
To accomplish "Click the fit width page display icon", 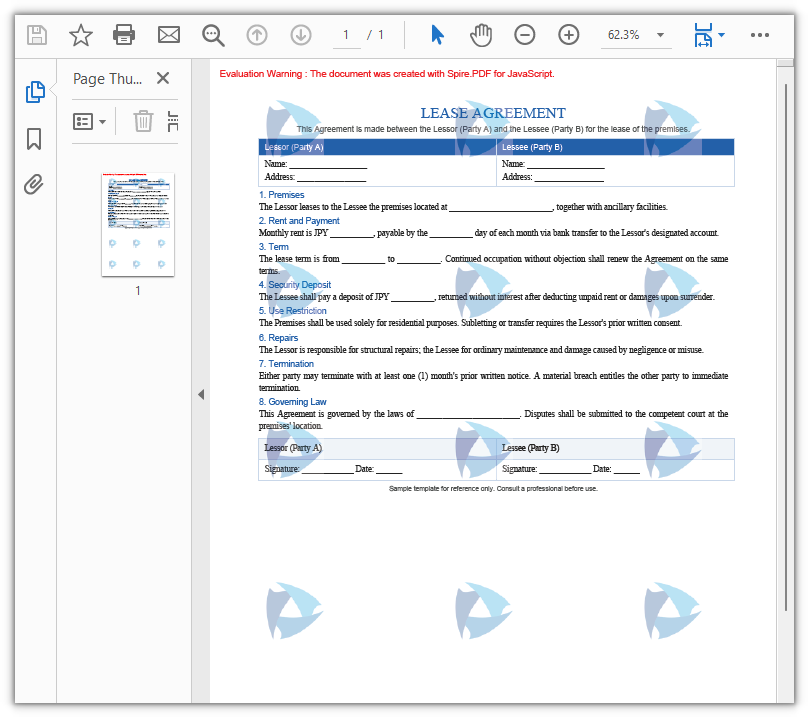I will 703,35.
